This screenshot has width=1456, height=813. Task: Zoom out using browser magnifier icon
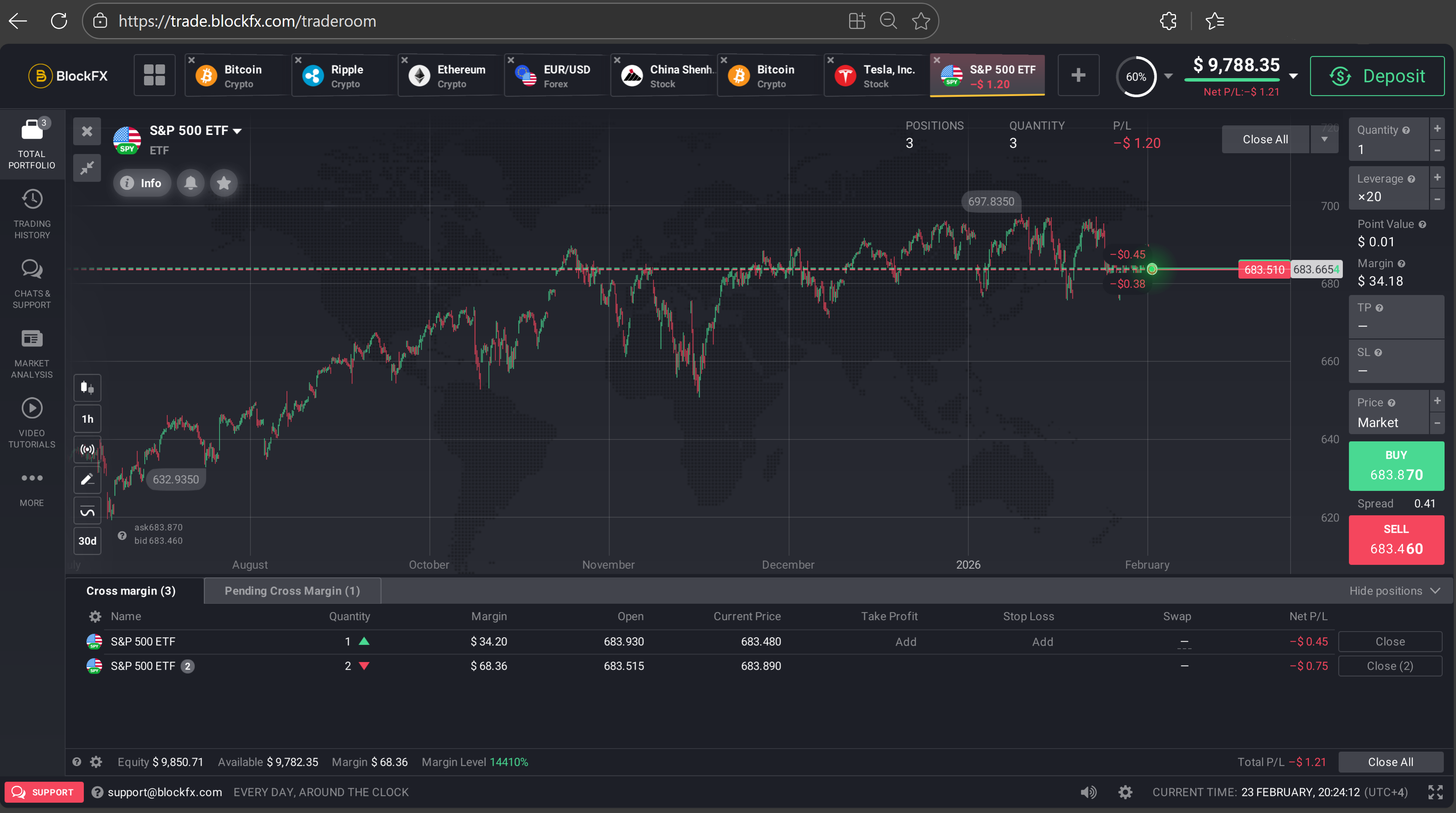(x=888, y=21)
